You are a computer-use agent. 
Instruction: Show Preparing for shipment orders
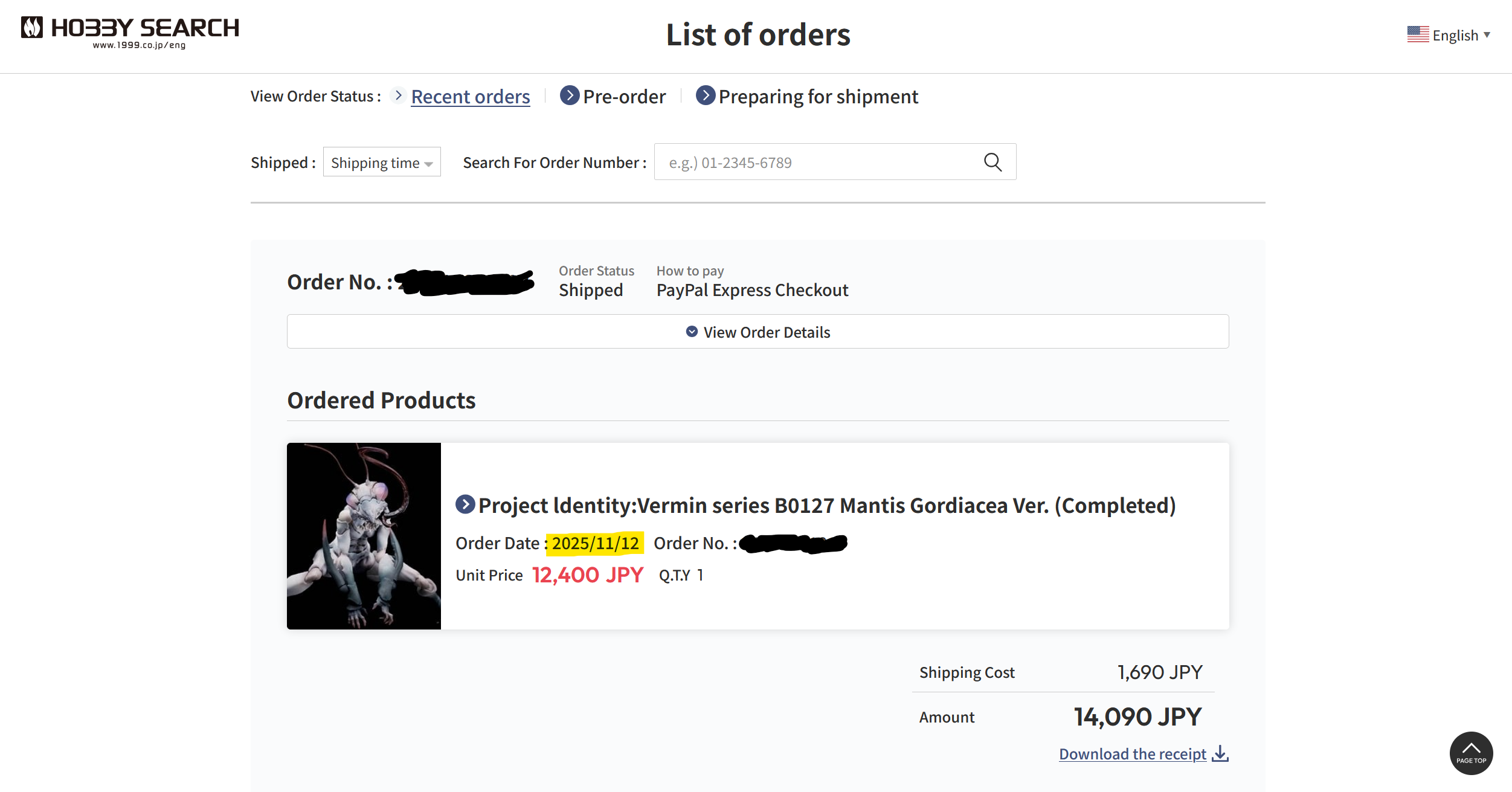click(x=818, y=97)
